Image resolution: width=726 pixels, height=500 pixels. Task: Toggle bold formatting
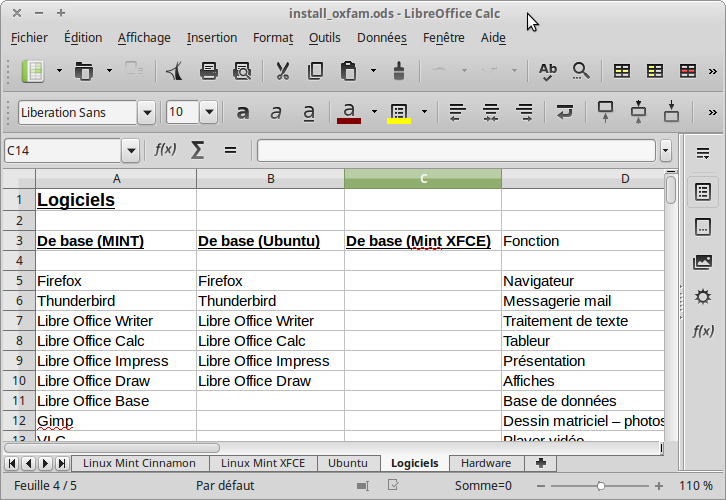243,112
